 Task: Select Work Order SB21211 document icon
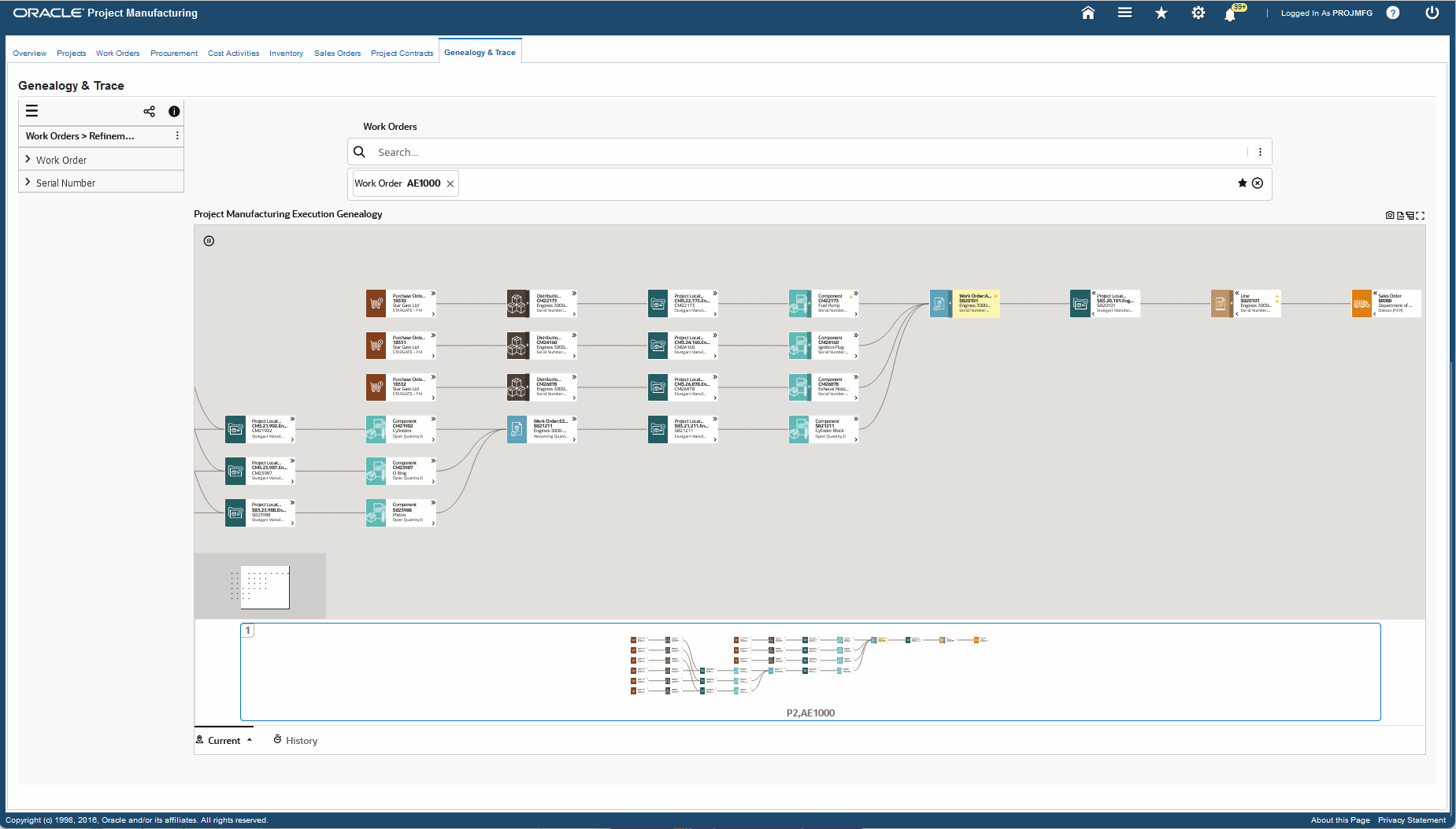tap(517, 429)
